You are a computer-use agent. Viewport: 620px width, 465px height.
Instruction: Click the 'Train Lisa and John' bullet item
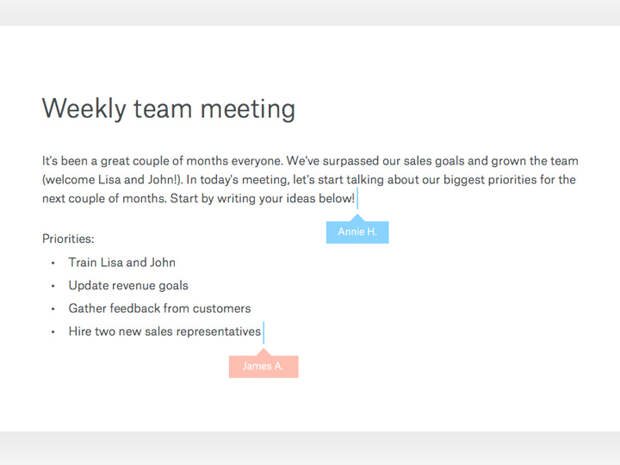(122, 263)
